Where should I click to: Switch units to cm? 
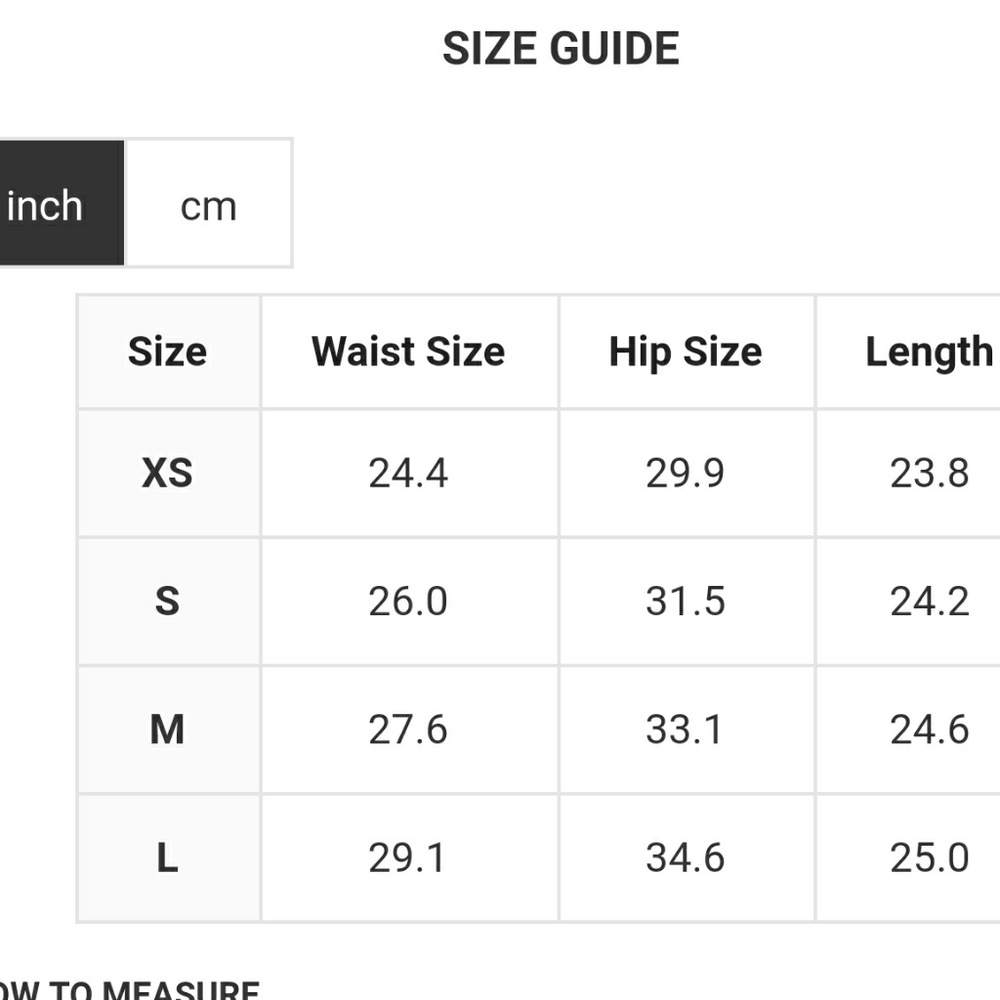[208, 205]
